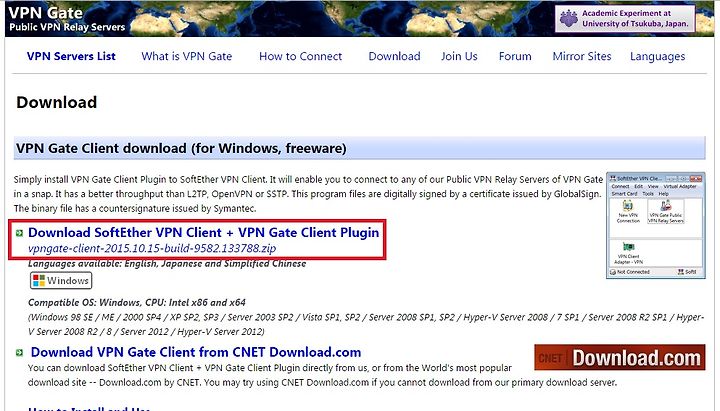Choose Languages in the navigation
720x411 pixels.
(x=657, y=57)
